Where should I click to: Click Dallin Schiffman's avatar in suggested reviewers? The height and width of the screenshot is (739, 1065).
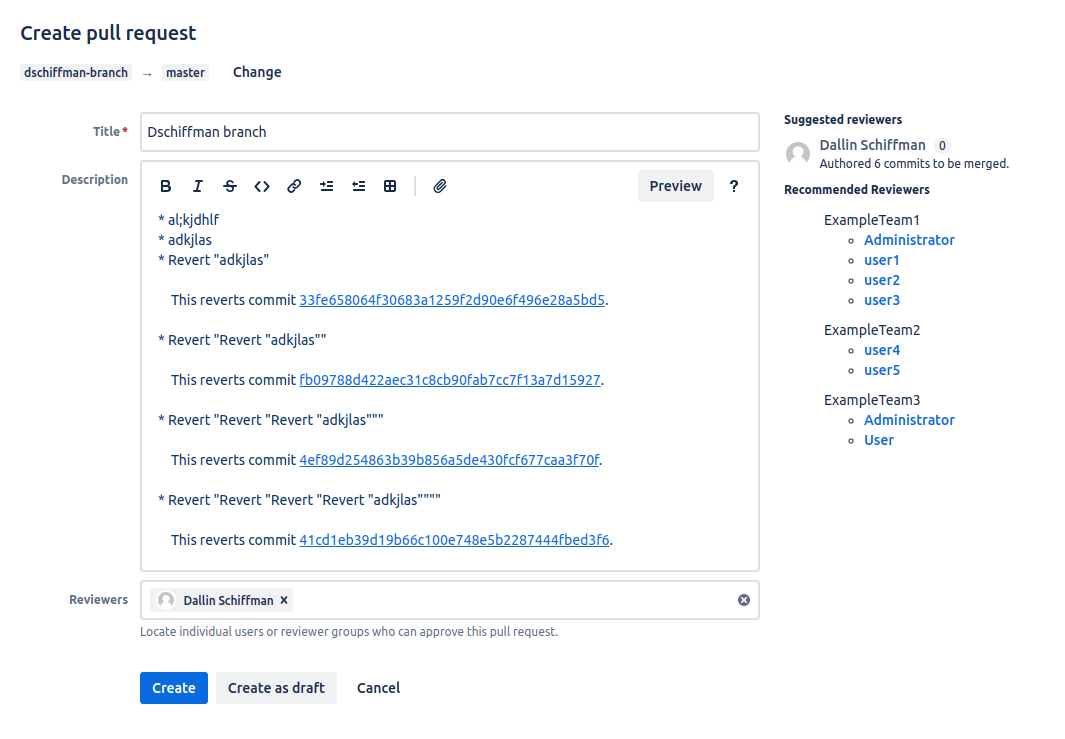(x=797, y=154)
